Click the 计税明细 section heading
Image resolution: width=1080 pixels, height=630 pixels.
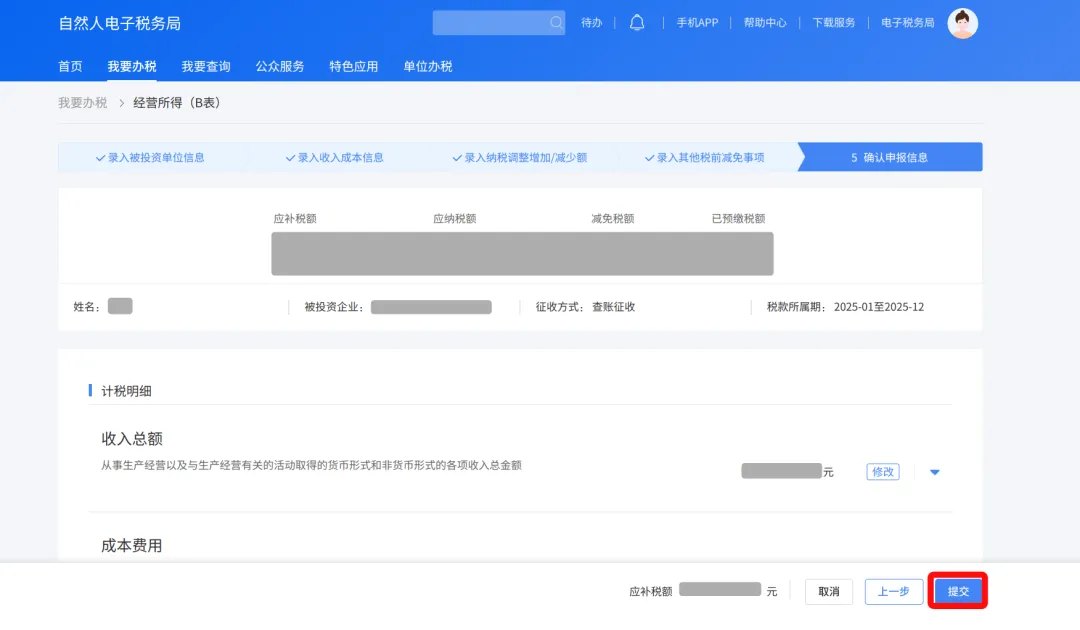(x=127, y=391)
